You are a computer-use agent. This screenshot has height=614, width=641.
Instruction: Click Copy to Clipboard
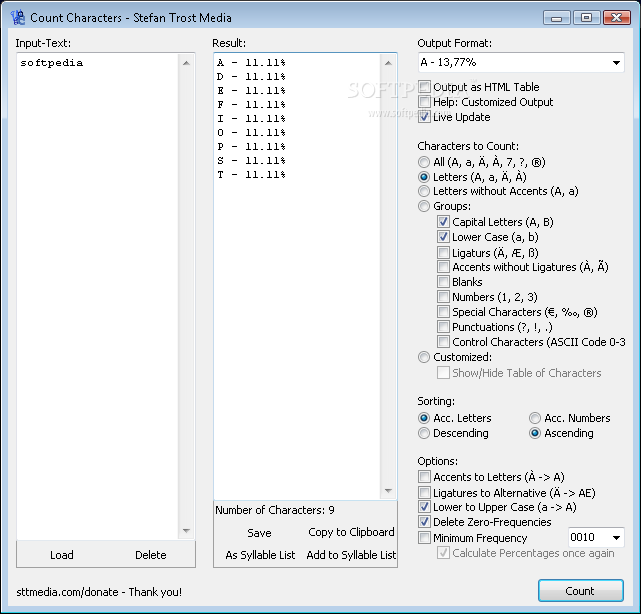point(351,532)
